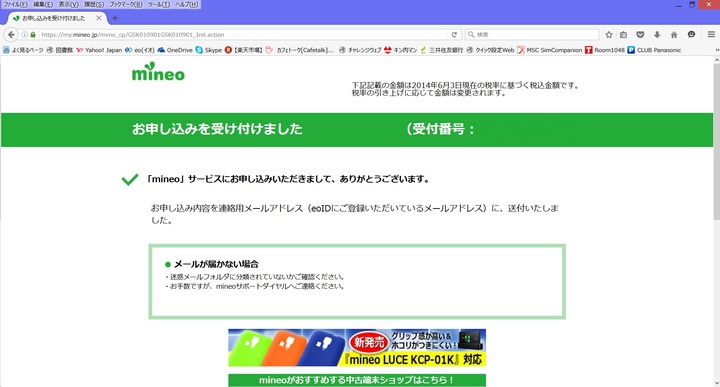Viewport: 720px width, 387px height.
Task: Open the Firefox hamburger menu
Action: pyautogui.click(x=711, y=34)
